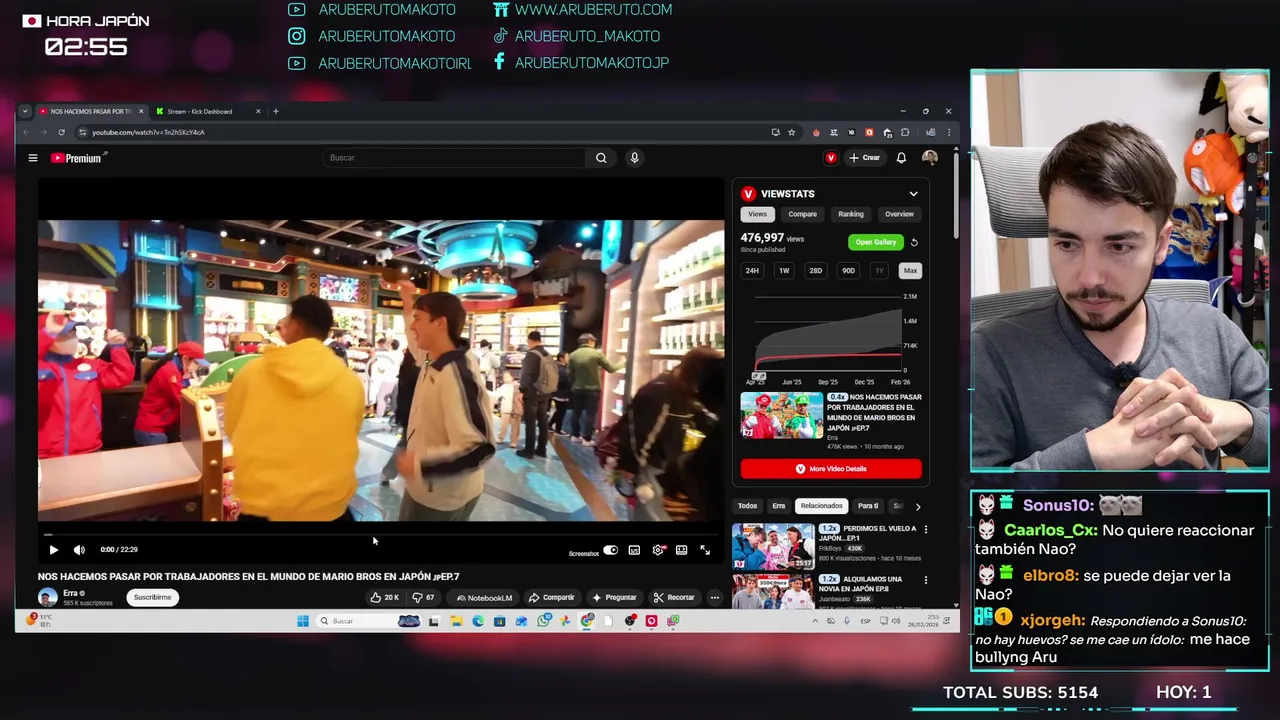Open the player settings gear

click(658, 550)
